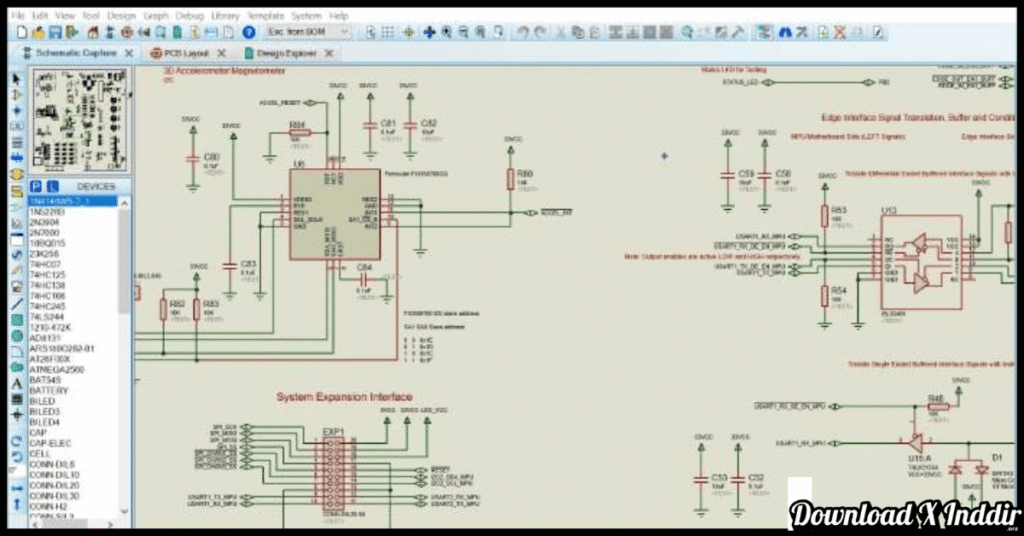Screen dimensions: 1024x536
Task: Switch to the PCB Layout tab
Action: click(x=184, y=53)
